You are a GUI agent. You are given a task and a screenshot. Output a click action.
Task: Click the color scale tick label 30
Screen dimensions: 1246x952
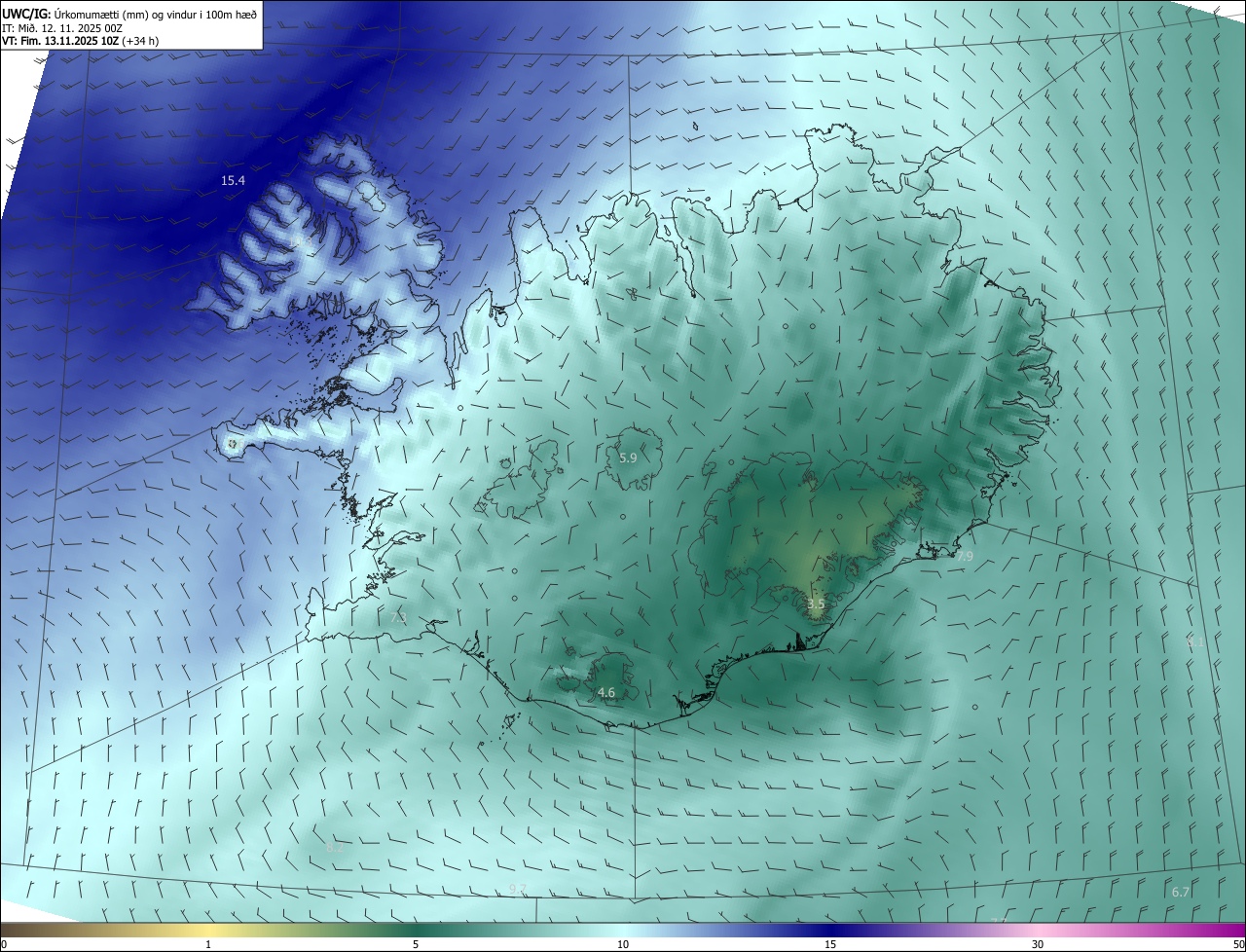coord(1038,944)
